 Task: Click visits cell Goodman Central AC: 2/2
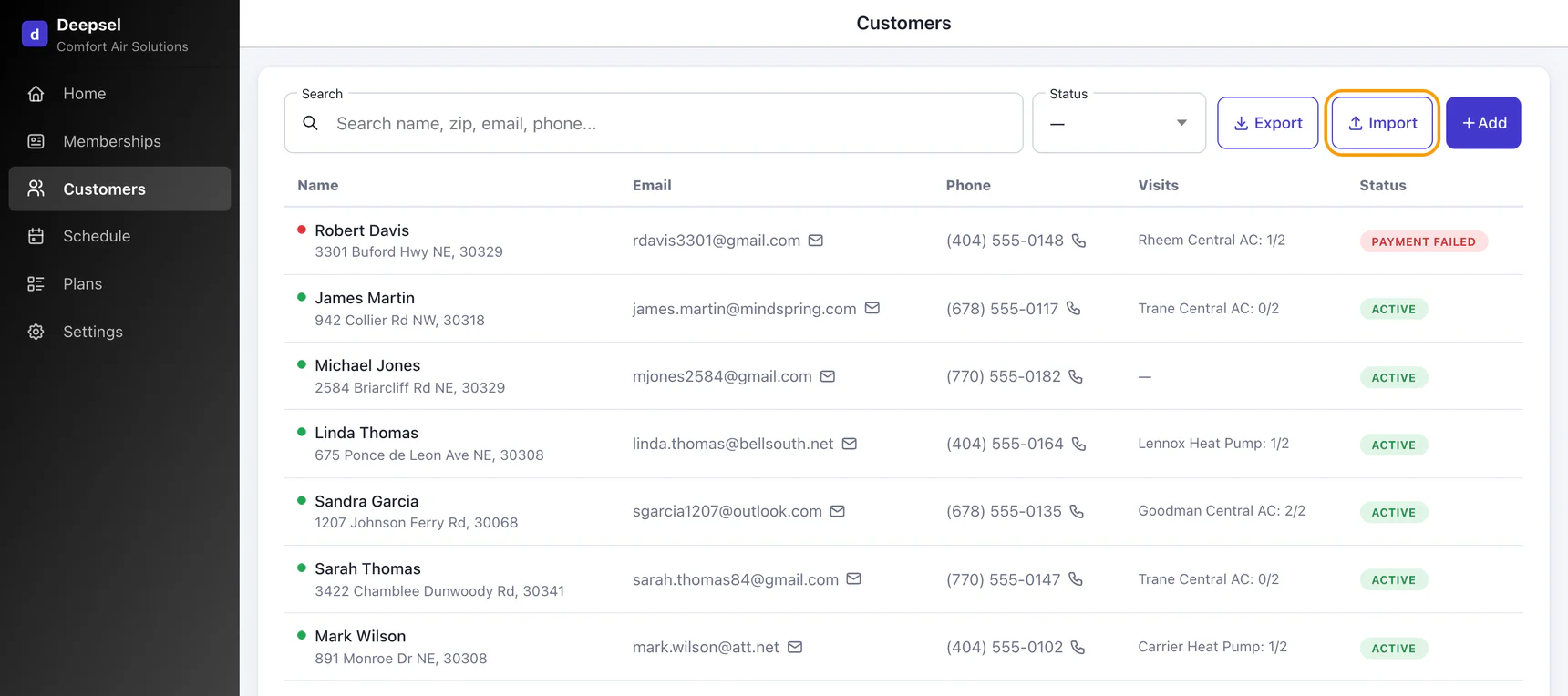click(1222, 511)
